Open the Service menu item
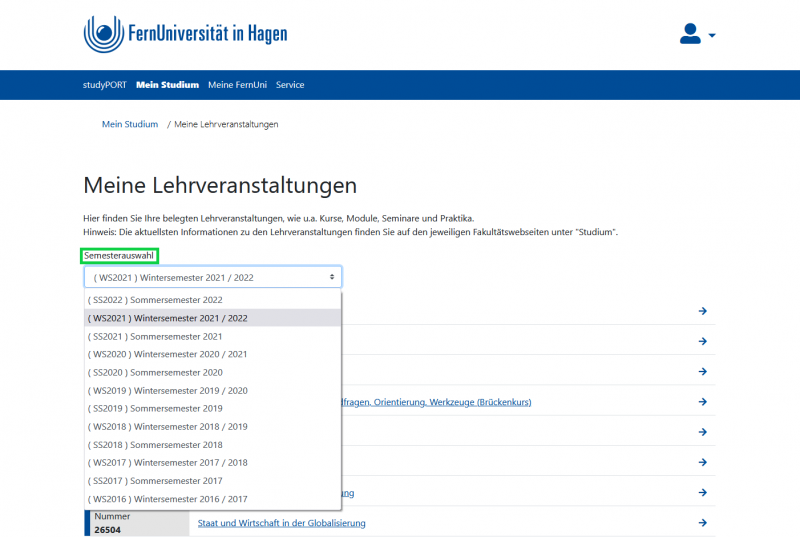The height and width of the screenshot is (537, 800). coord(290,85)
